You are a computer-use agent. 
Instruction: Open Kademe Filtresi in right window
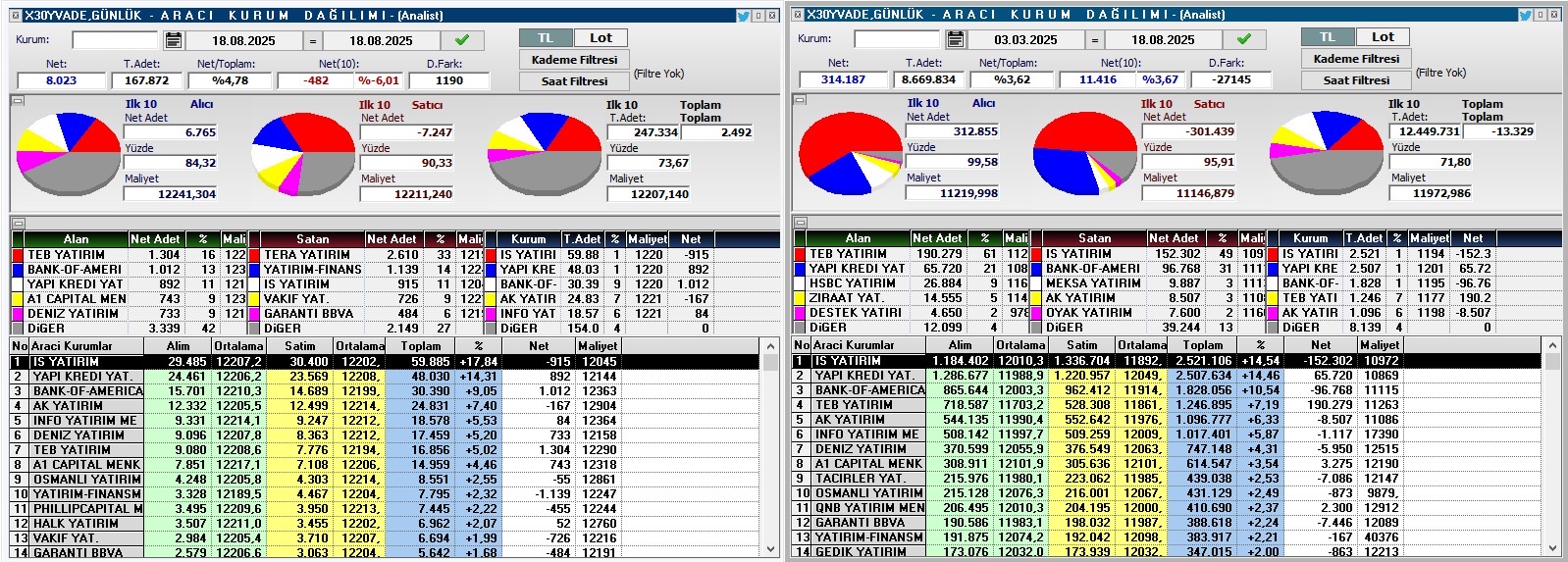coord(1356,59)
